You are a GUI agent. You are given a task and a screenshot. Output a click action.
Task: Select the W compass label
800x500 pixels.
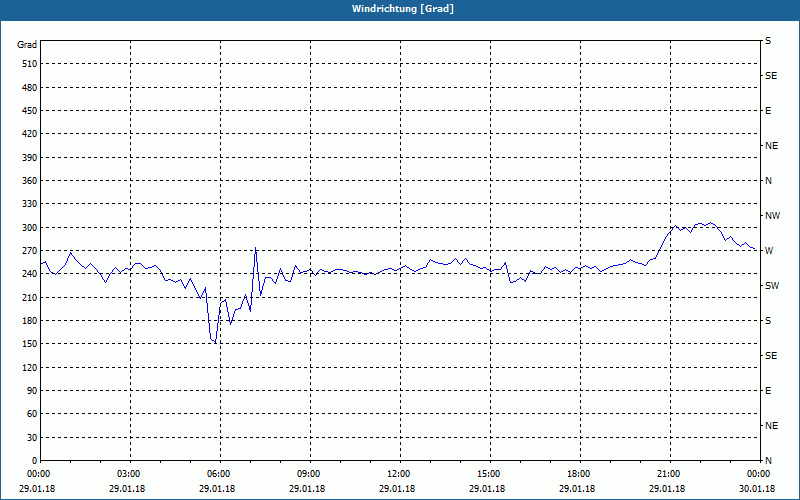click(x=769, y=251)
